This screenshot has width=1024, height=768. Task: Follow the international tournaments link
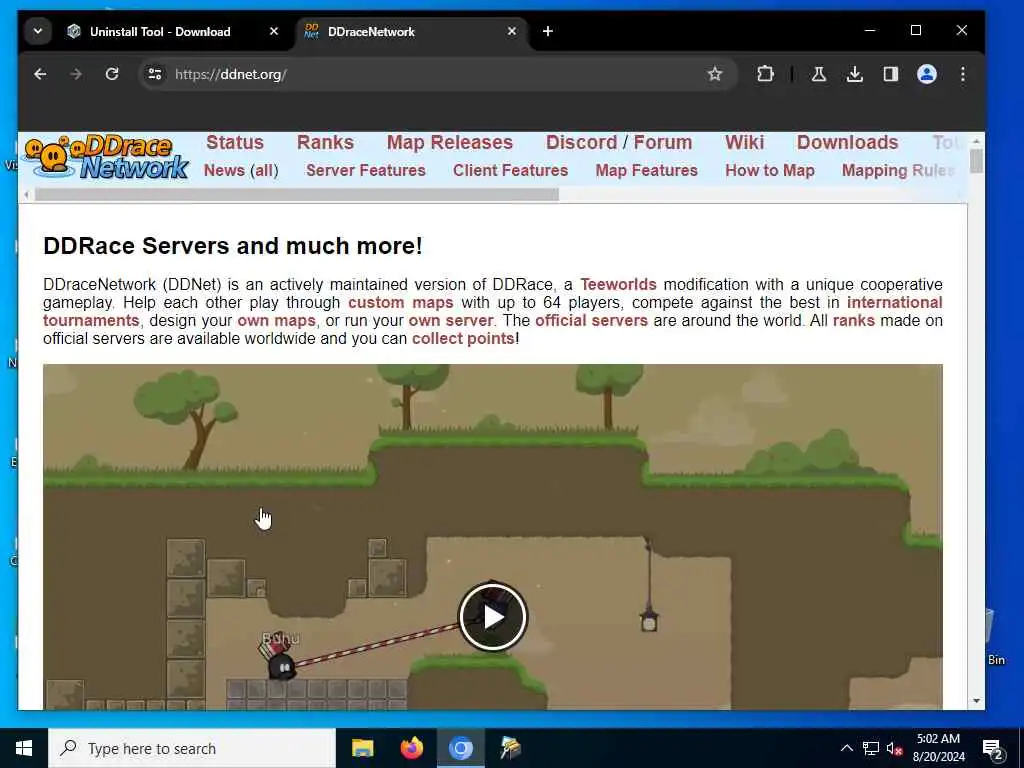[x=895, y=302]
